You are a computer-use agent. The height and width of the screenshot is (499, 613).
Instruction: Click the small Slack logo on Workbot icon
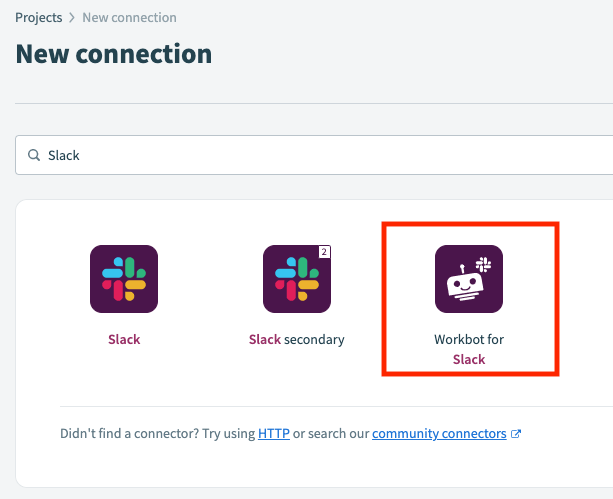(484, 265)
